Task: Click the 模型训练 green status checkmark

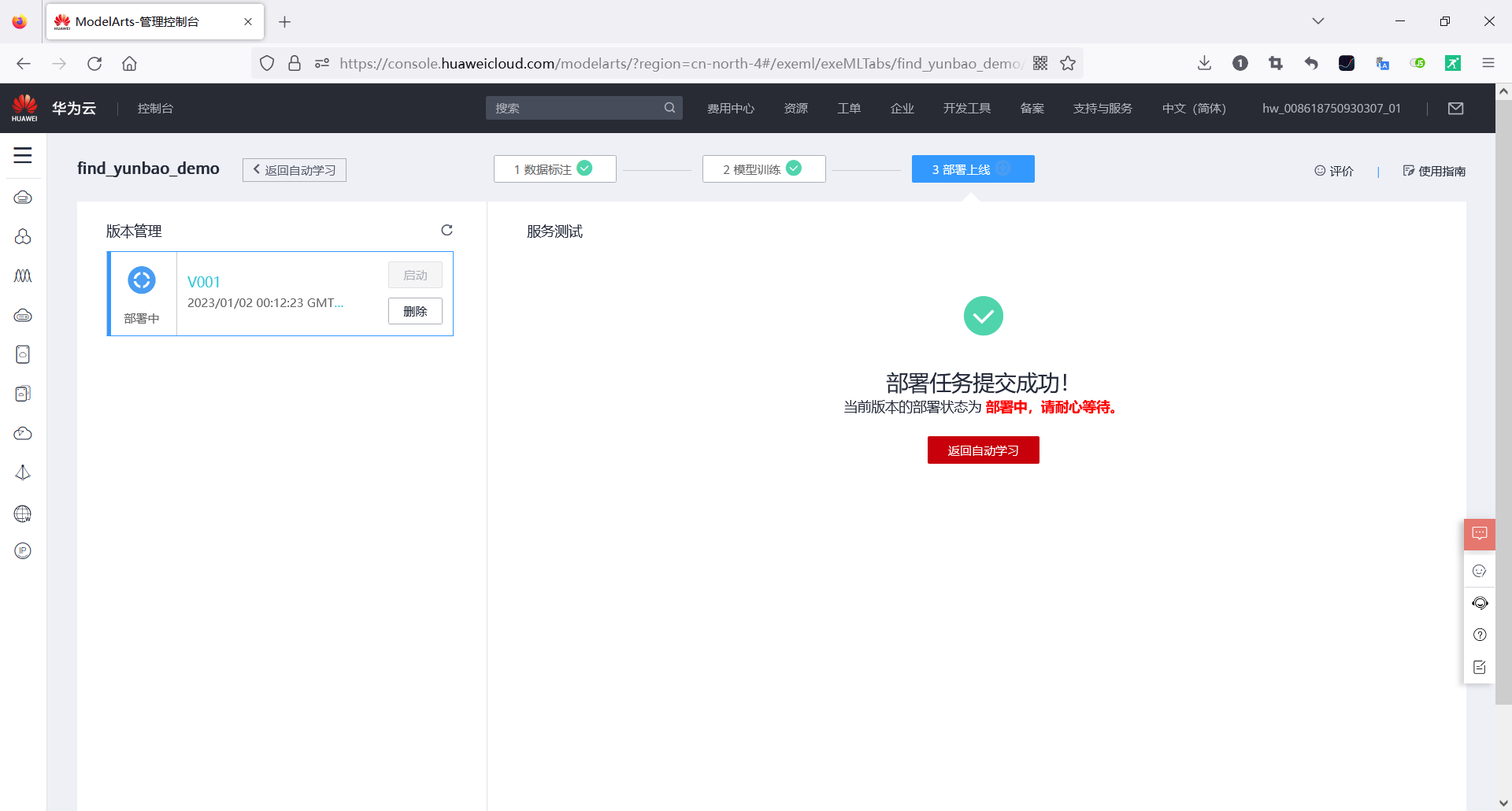Action: coord(794,168)
